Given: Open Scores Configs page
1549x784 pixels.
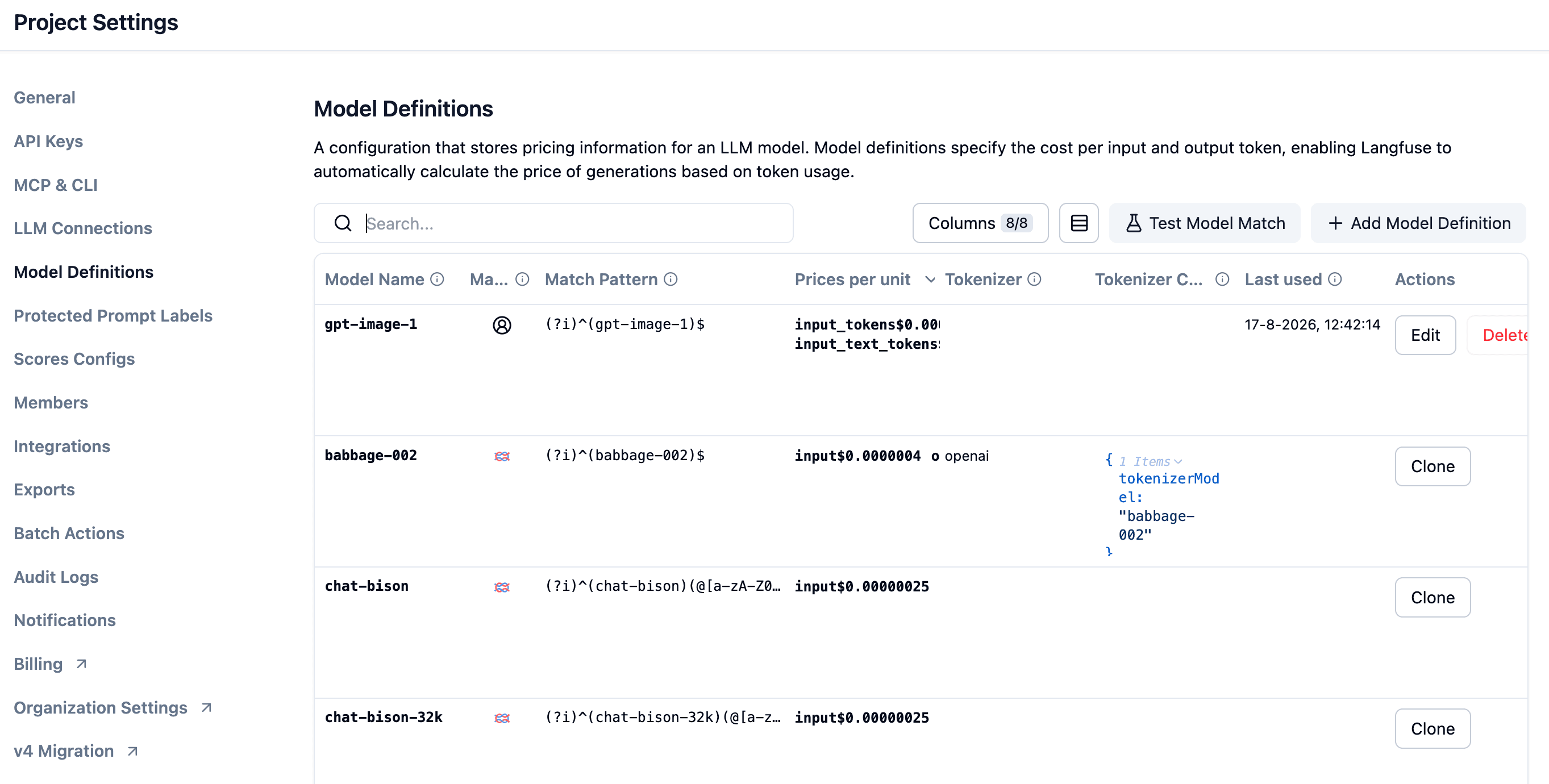Looking at the screenshot, I should click(x=74, y=359).
